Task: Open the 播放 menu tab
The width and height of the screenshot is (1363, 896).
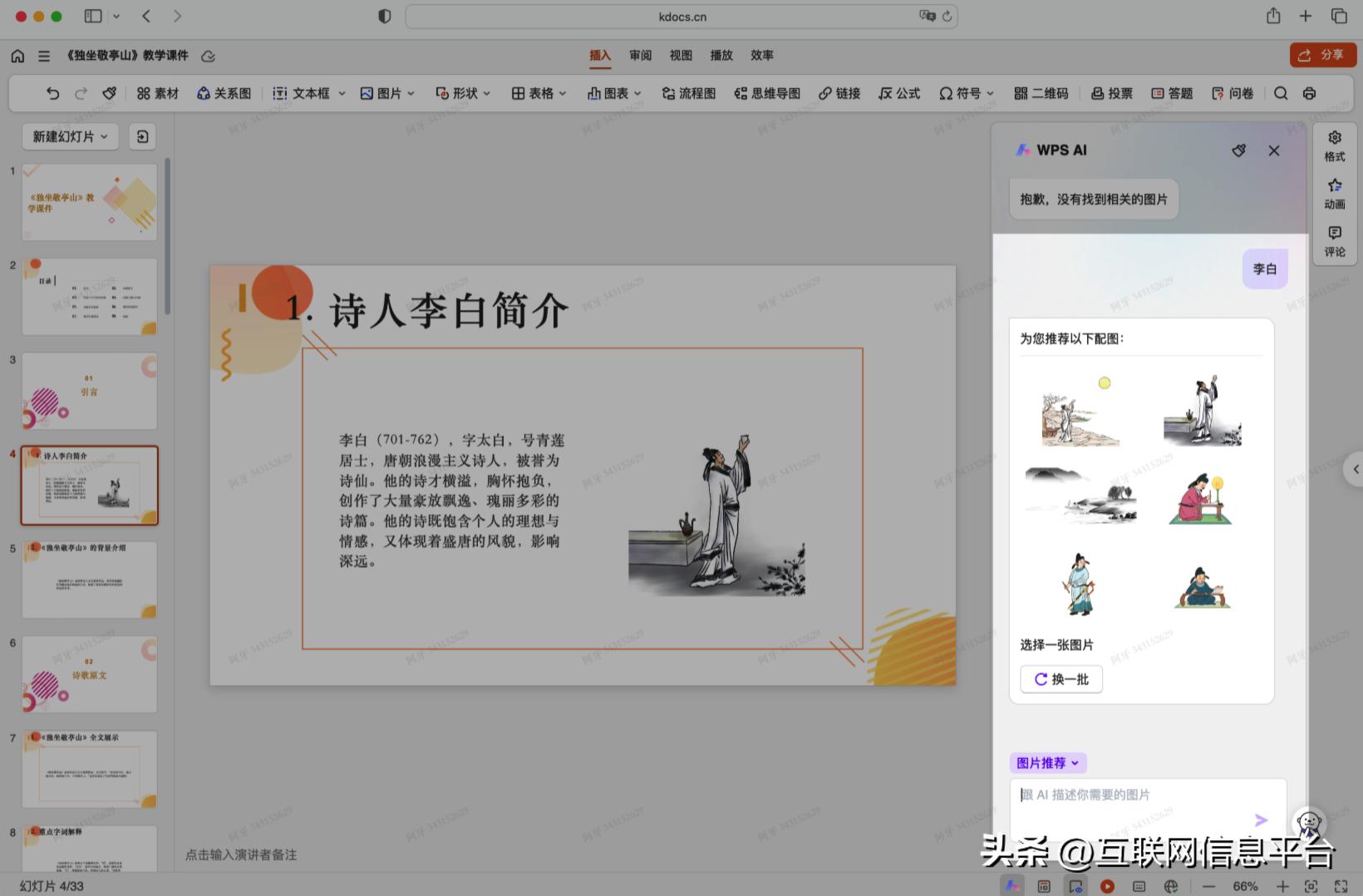Action: pos(721,55)
